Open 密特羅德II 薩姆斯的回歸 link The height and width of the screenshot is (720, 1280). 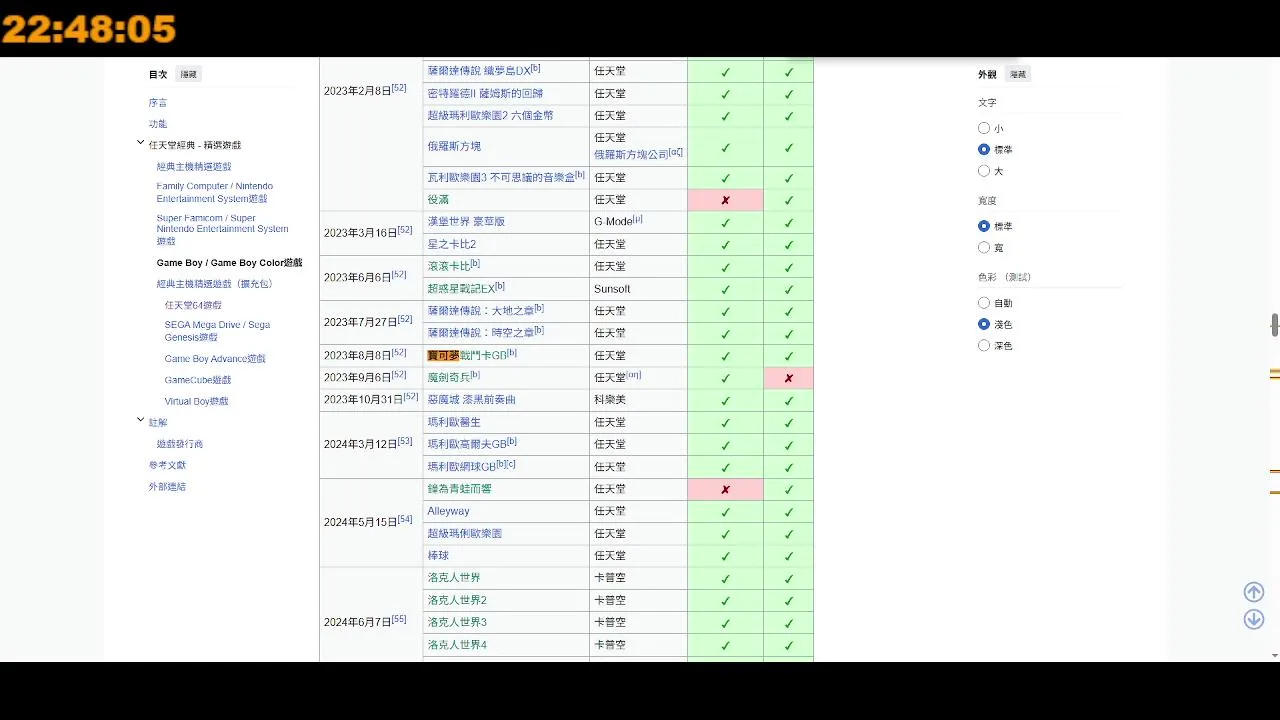pos(485,94)
